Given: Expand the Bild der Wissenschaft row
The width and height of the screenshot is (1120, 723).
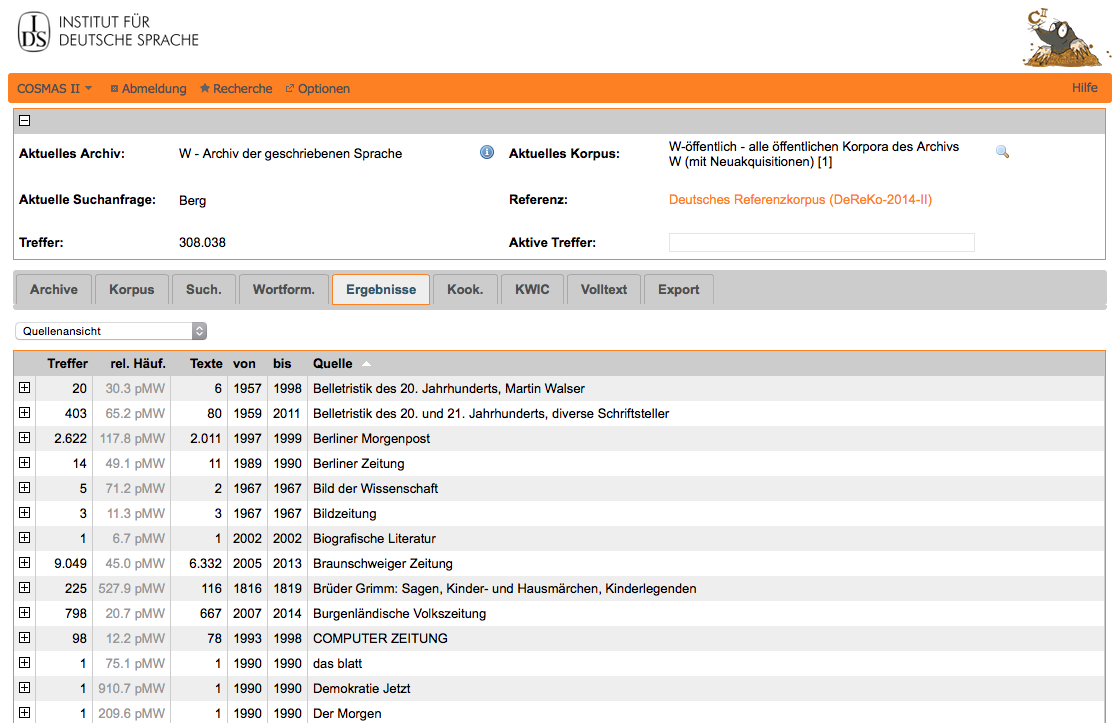Looking at the screenshot, I should point(24,488).
